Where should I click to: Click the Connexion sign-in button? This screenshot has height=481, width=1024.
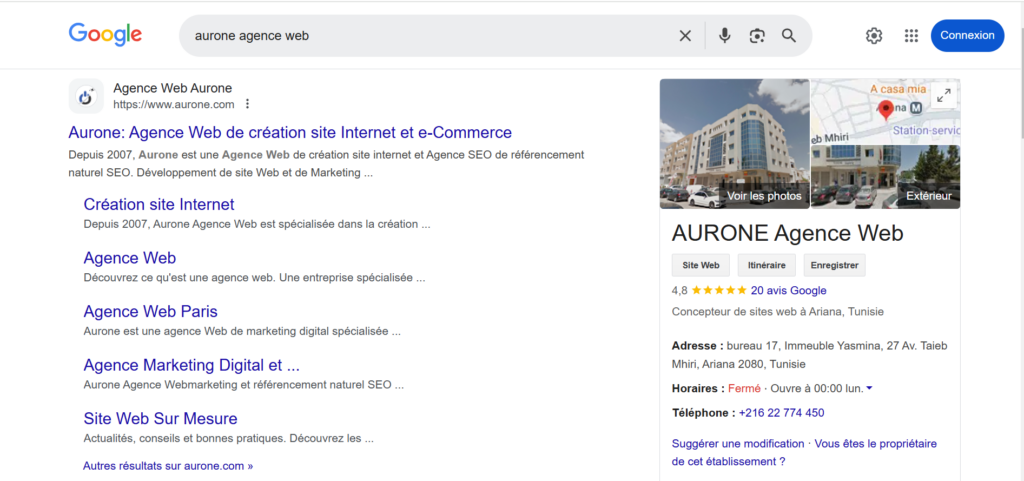967,35
